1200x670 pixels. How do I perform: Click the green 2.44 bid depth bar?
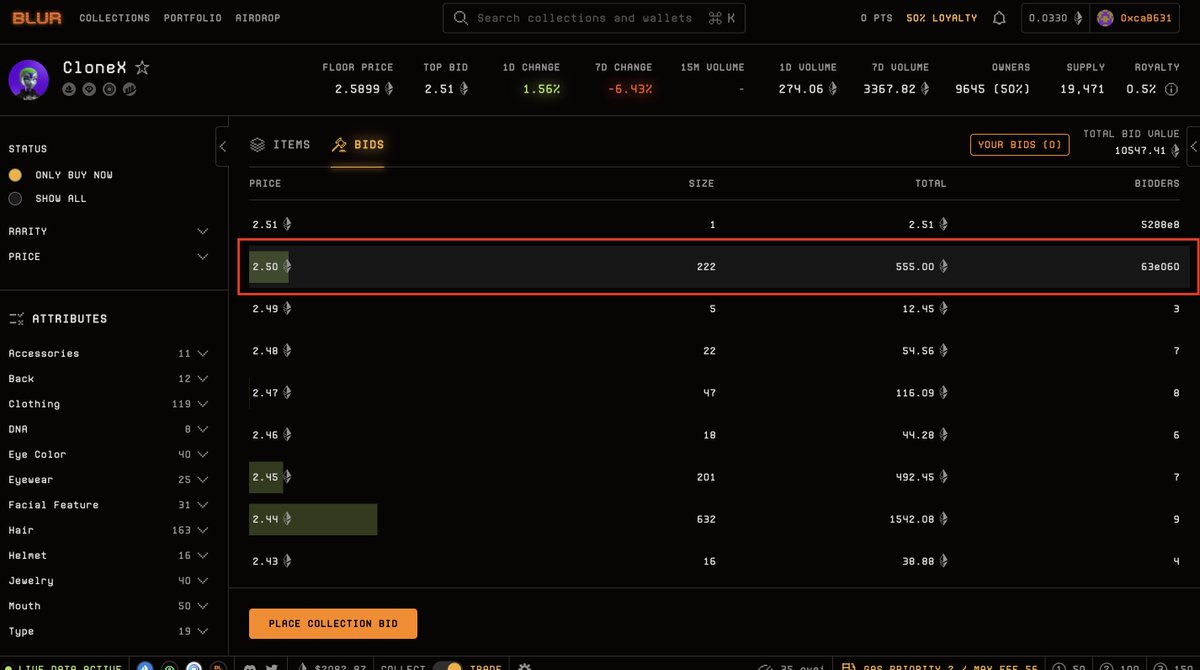tap(312, 519)
